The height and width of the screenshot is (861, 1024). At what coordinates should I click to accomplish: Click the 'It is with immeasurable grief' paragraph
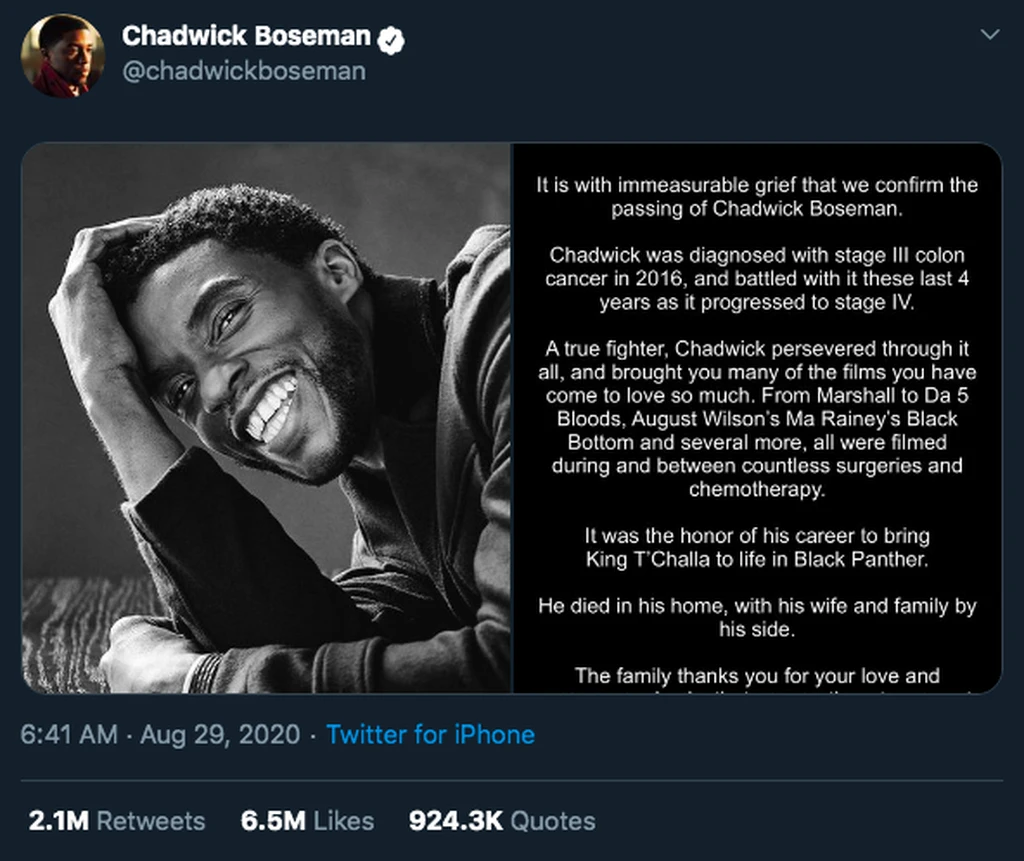point(757,197)
